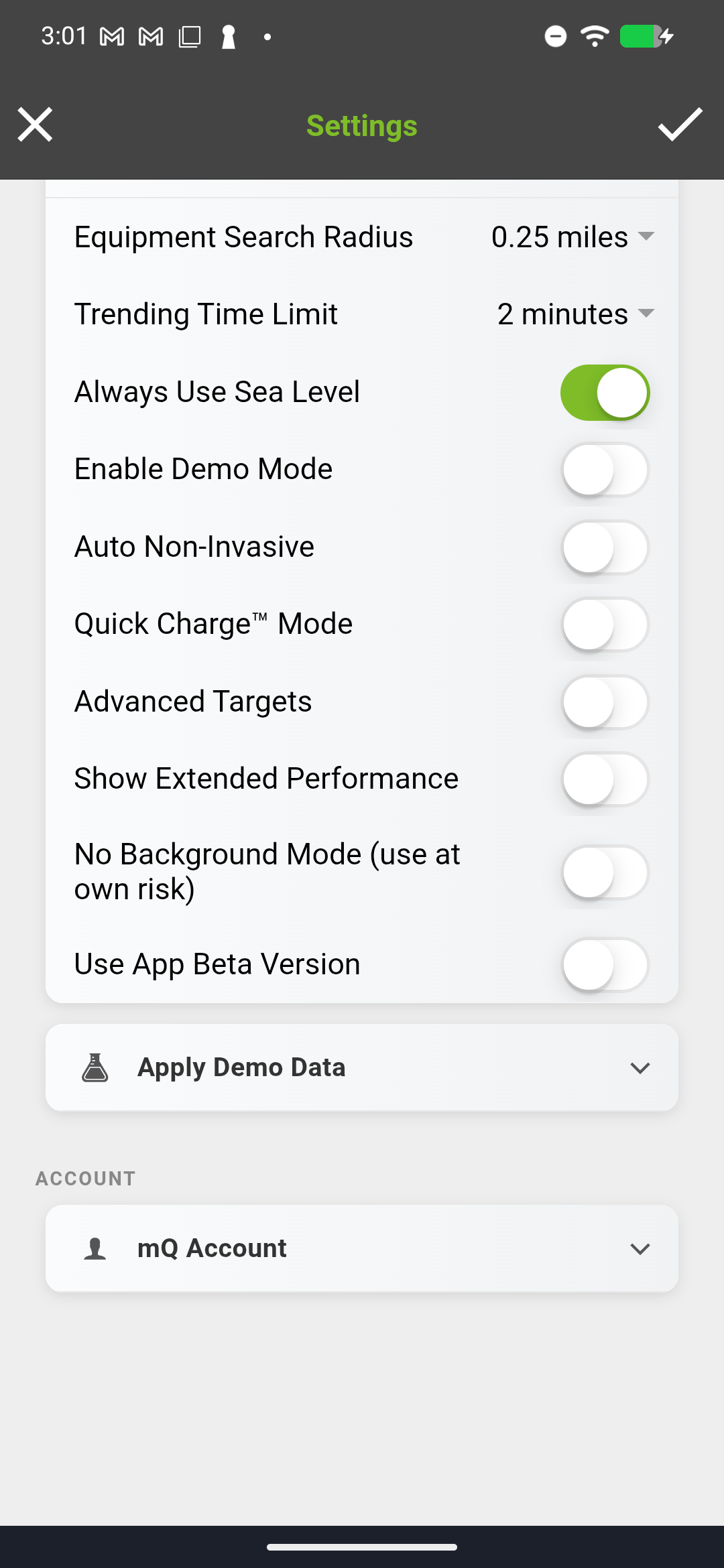The image size is (724, 1568).
Task: Enable the Use App Beta Version option
Action: pos(604,964)
